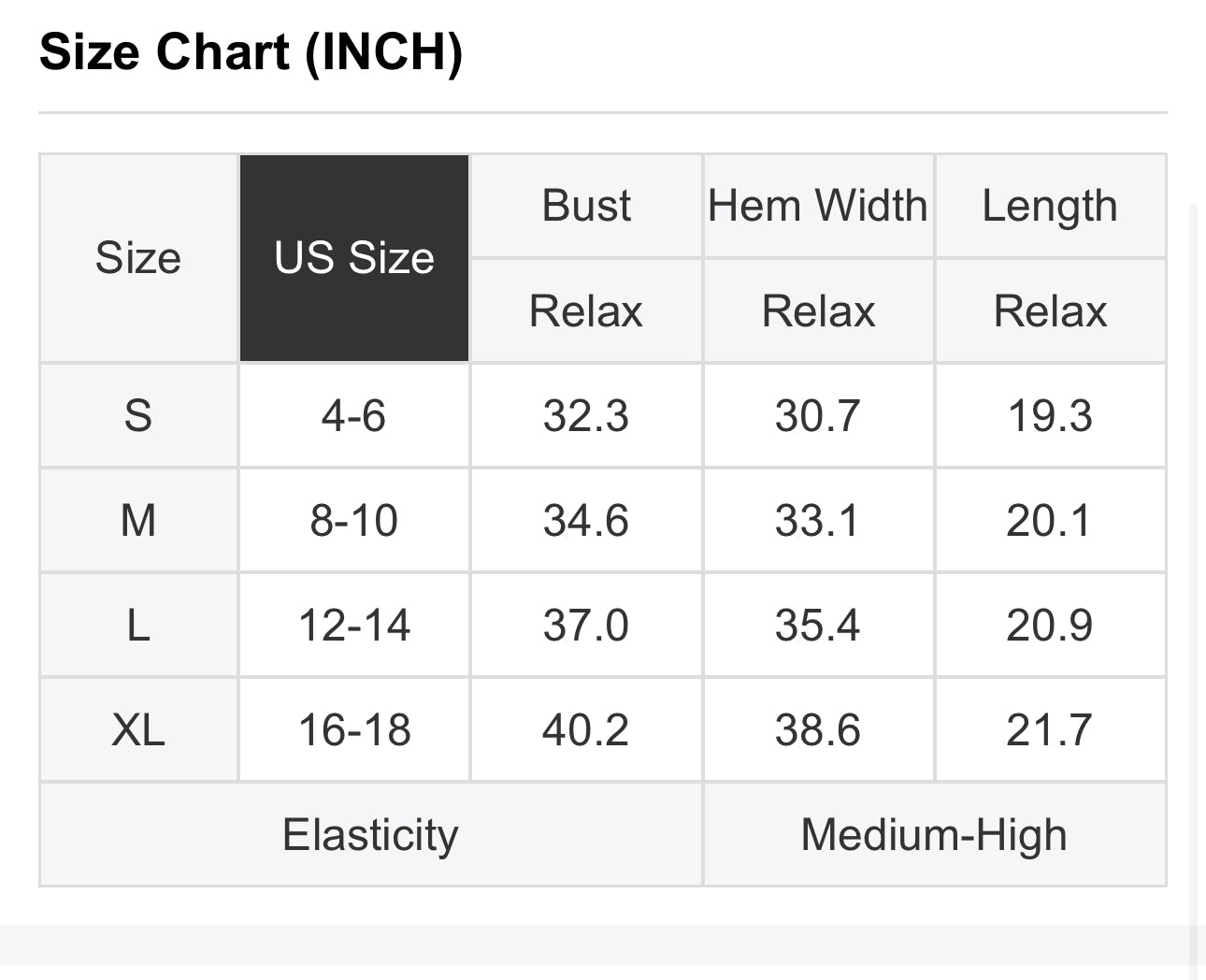Screen dimensions: 1206x980
Task: Tap the Bust column header
Action: (x=586, y=206)
